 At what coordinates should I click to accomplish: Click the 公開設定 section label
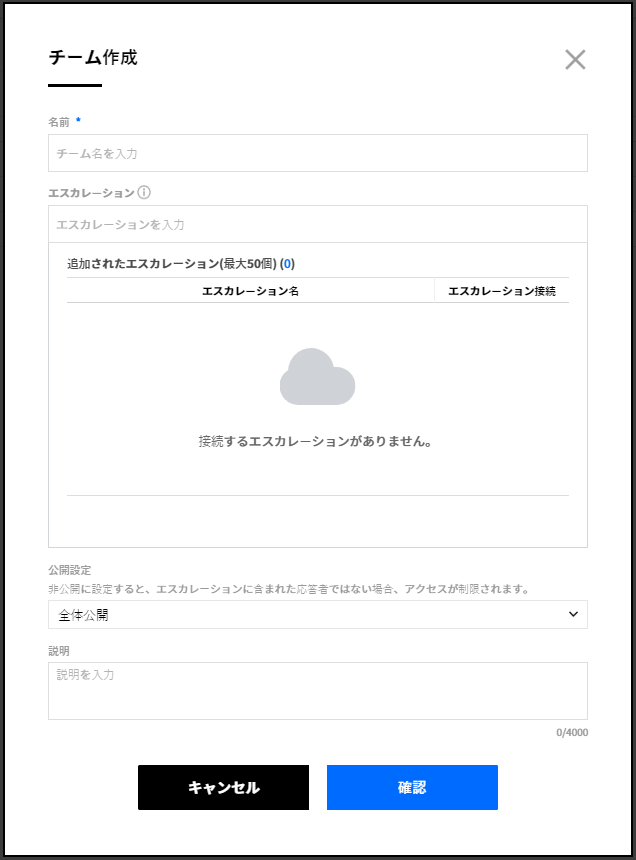click(69, 570)
